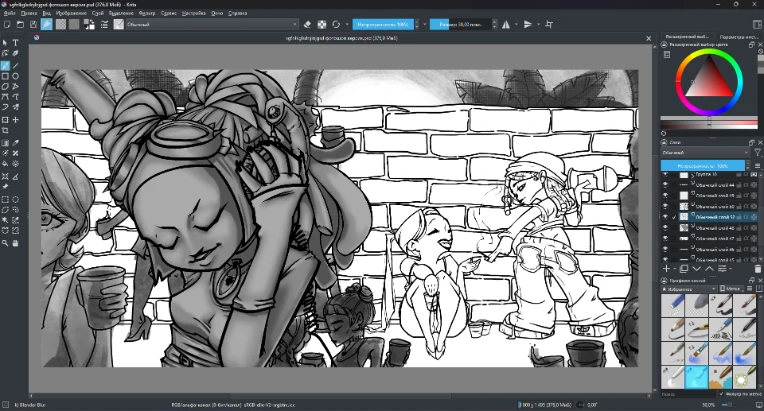Delete layer with the trash button
Screen dimensions: 764x411
coord(757,269)
